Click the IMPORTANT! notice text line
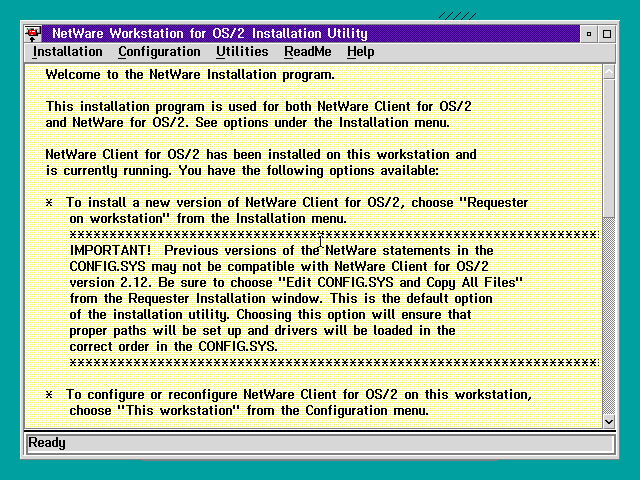The image size is (640, 480). tap(281, 250)
